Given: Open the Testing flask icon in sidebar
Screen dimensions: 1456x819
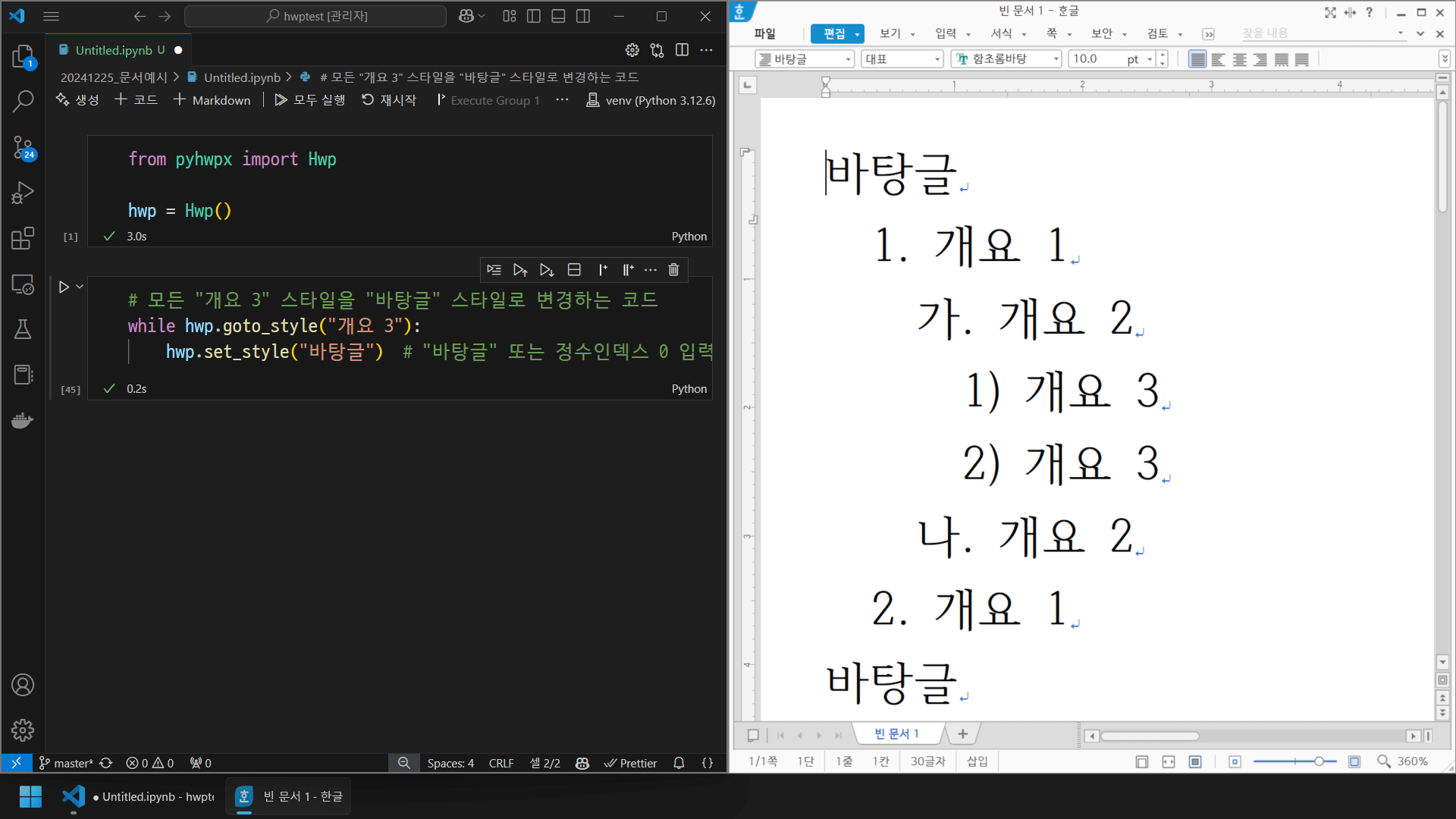Looking at the screenshot, I should click(x=22, y=328).
